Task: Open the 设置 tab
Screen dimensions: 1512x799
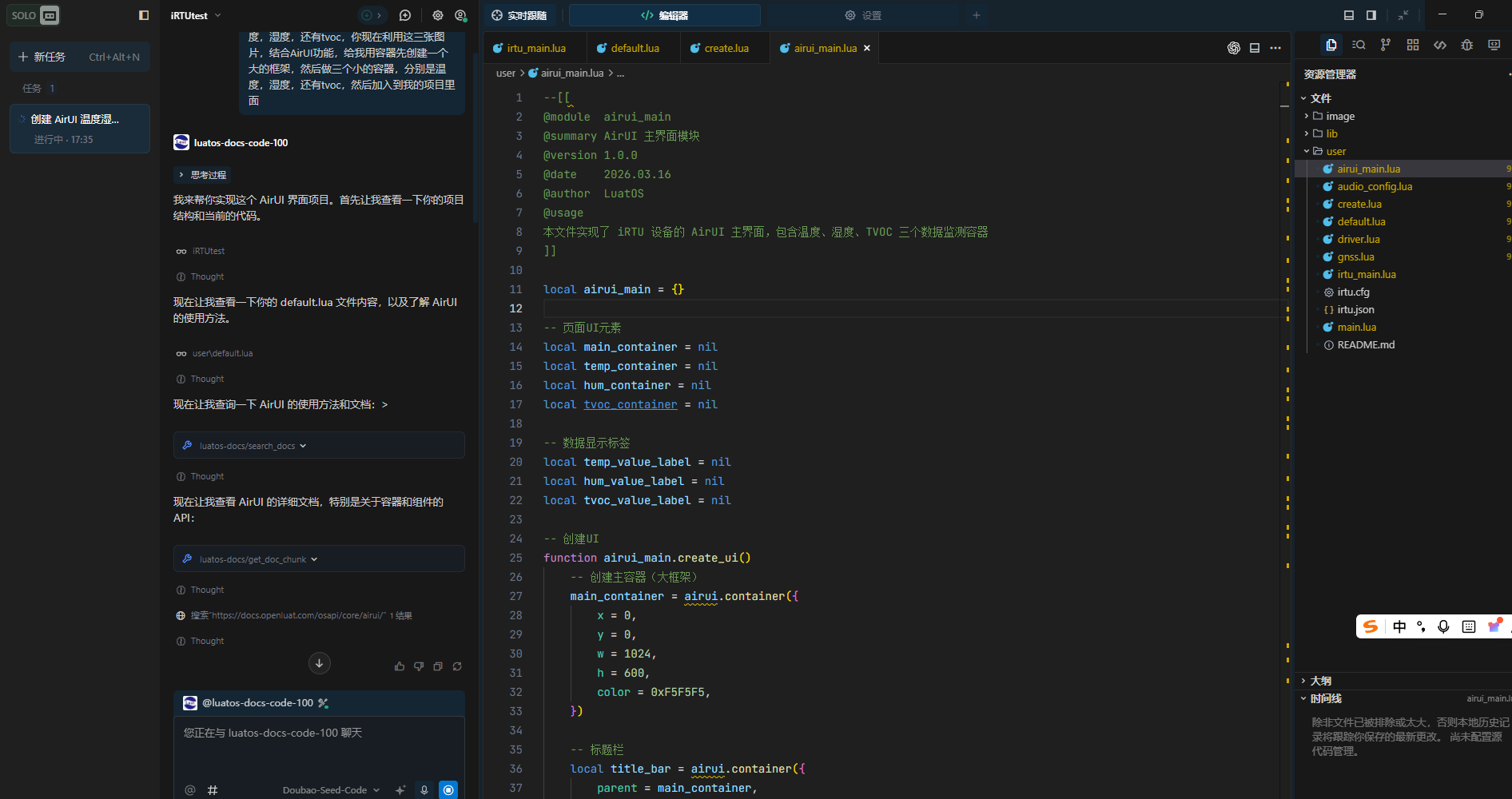Action: [863, 15]
